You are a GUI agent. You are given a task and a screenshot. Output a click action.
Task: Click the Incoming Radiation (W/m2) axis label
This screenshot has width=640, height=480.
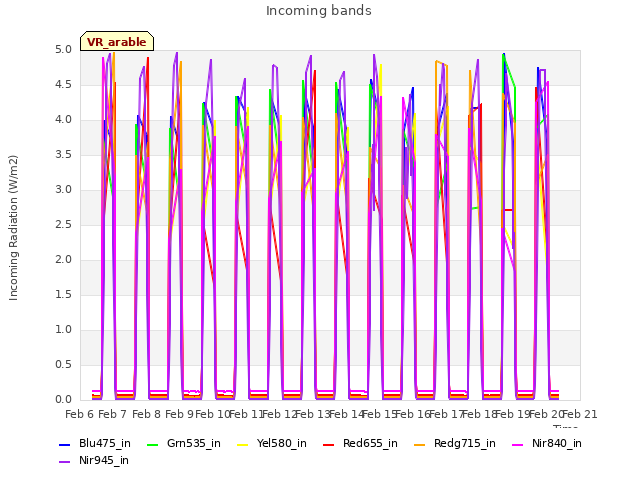13,228
